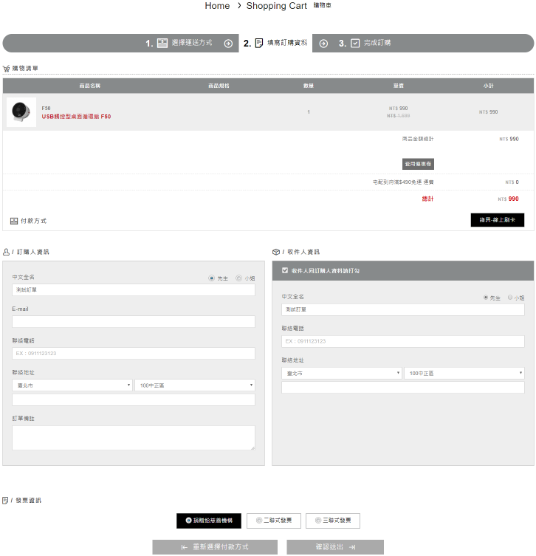The height and width of the screenshot is (556, 536).
Task: Open the F50 fan product thumbnail
Action: (21, 112)
